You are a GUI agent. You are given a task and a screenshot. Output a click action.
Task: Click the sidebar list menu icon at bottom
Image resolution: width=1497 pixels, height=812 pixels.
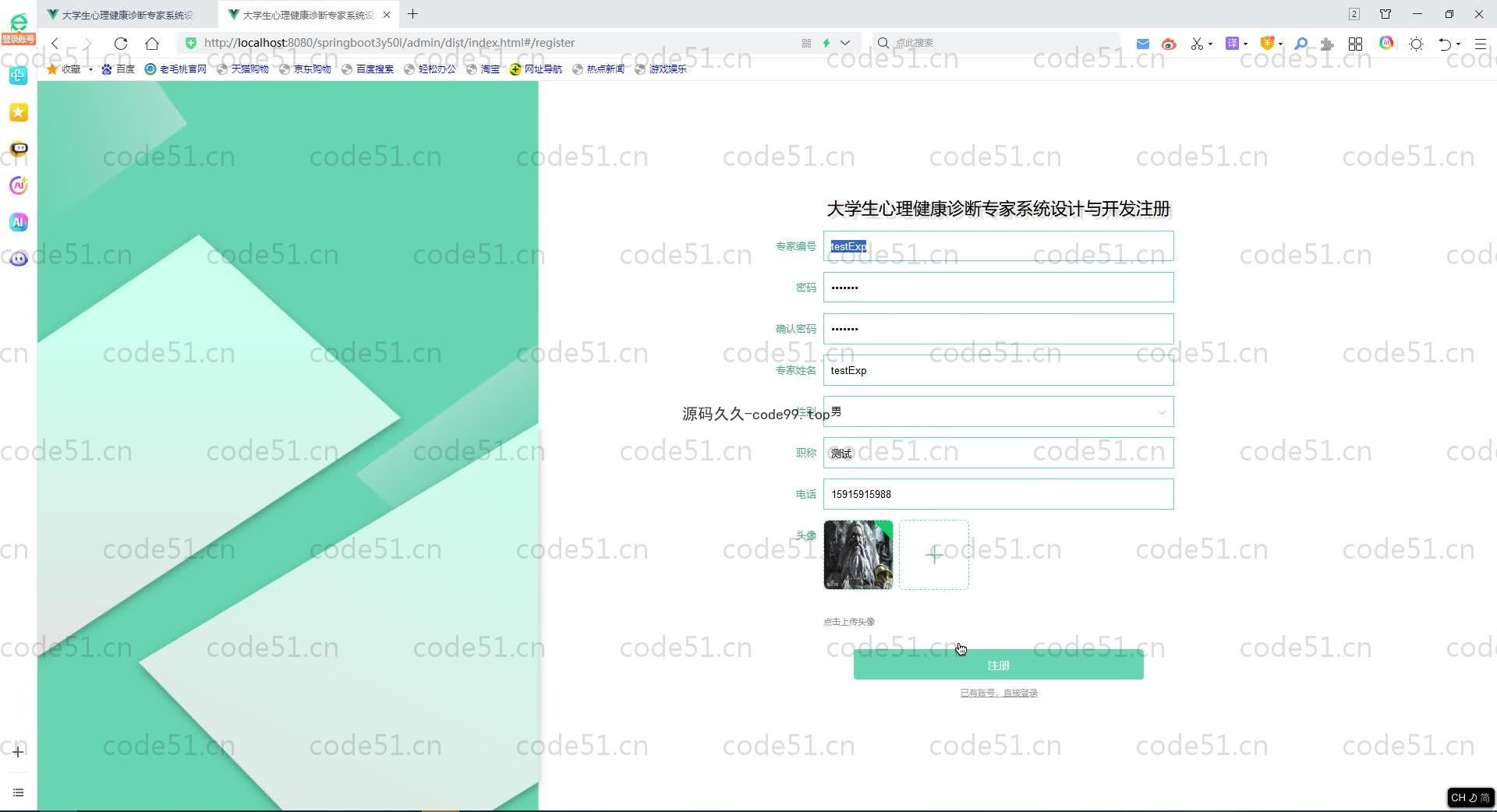click(18, 793)
